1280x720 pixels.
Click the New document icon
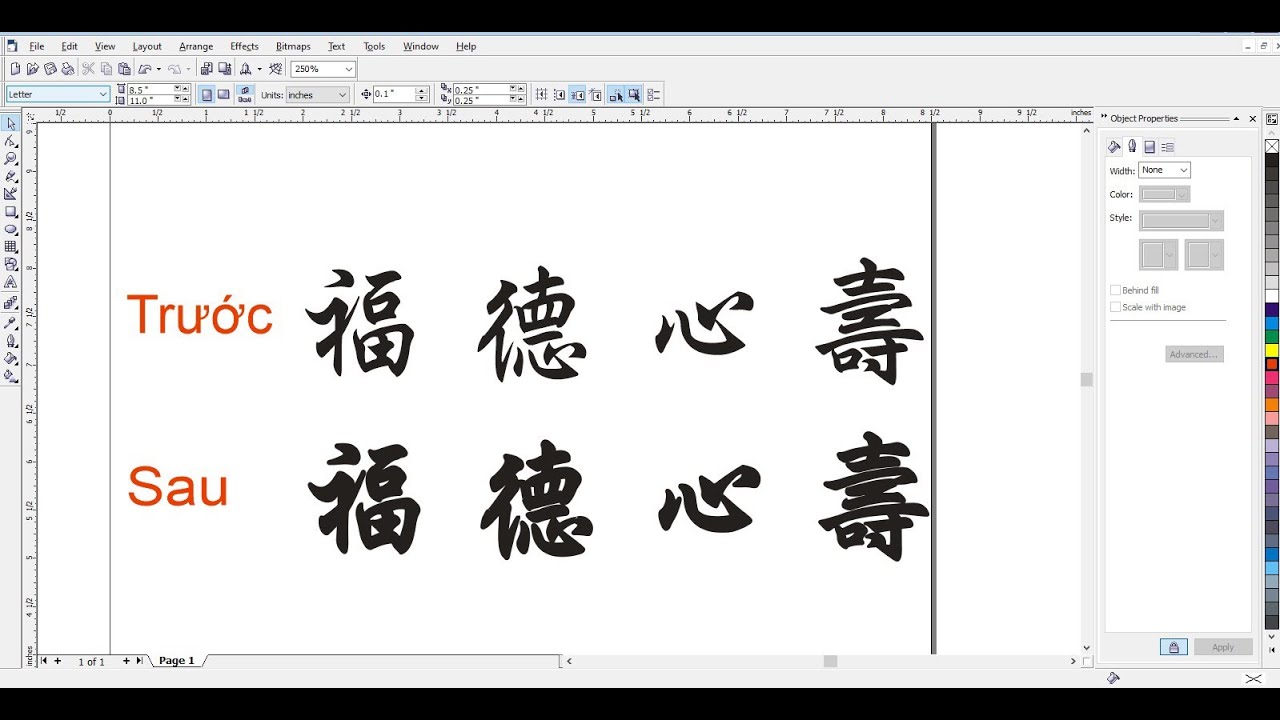[x=15, y=69]
